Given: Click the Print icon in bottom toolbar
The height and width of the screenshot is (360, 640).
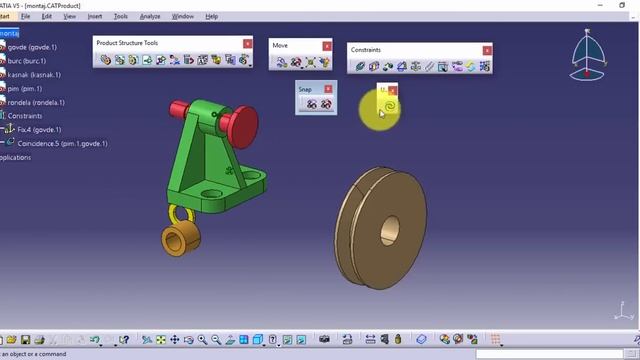Looking at the screenshot, I should 39,340.
